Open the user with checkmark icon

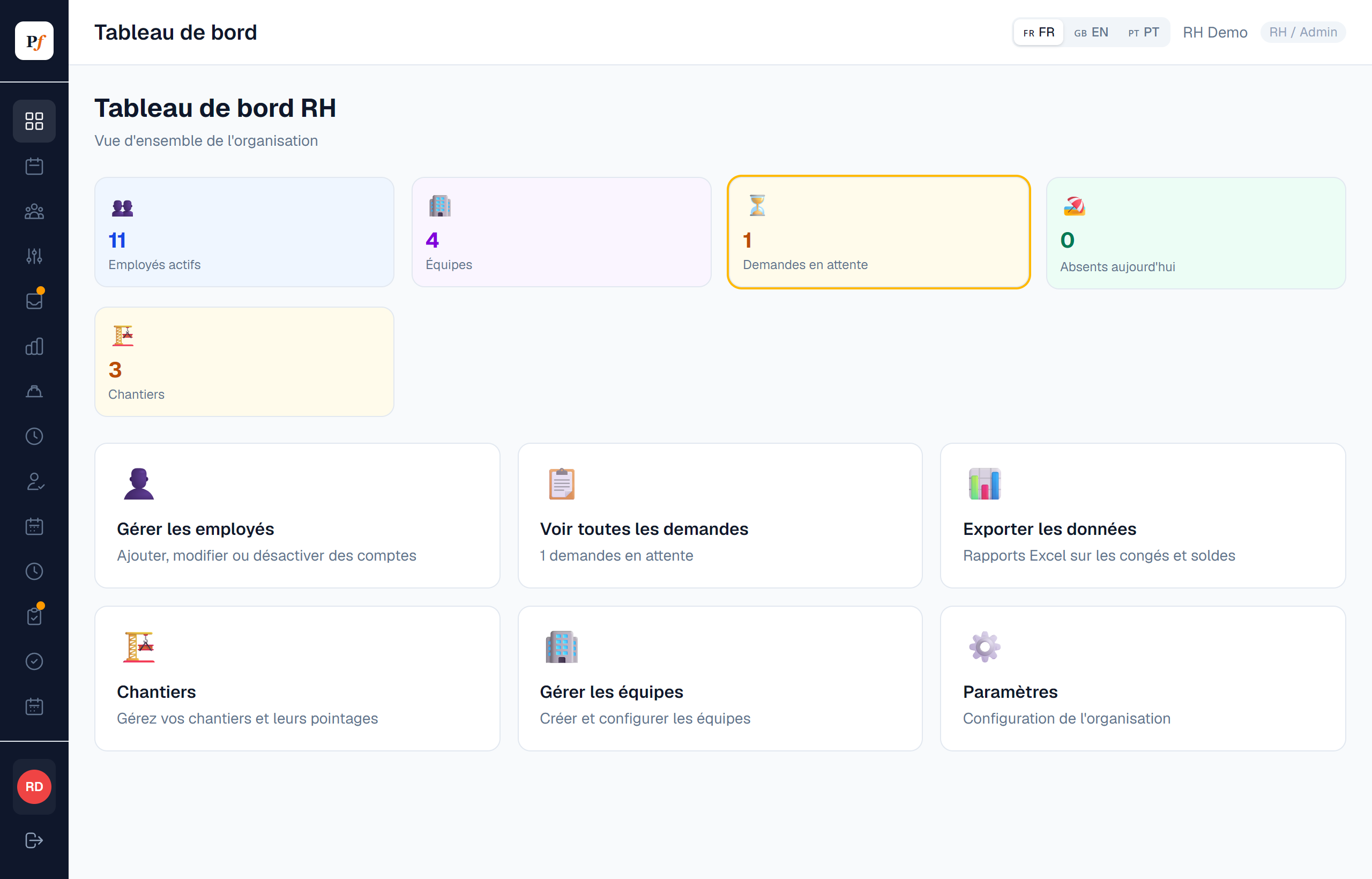tap(34, 482)
